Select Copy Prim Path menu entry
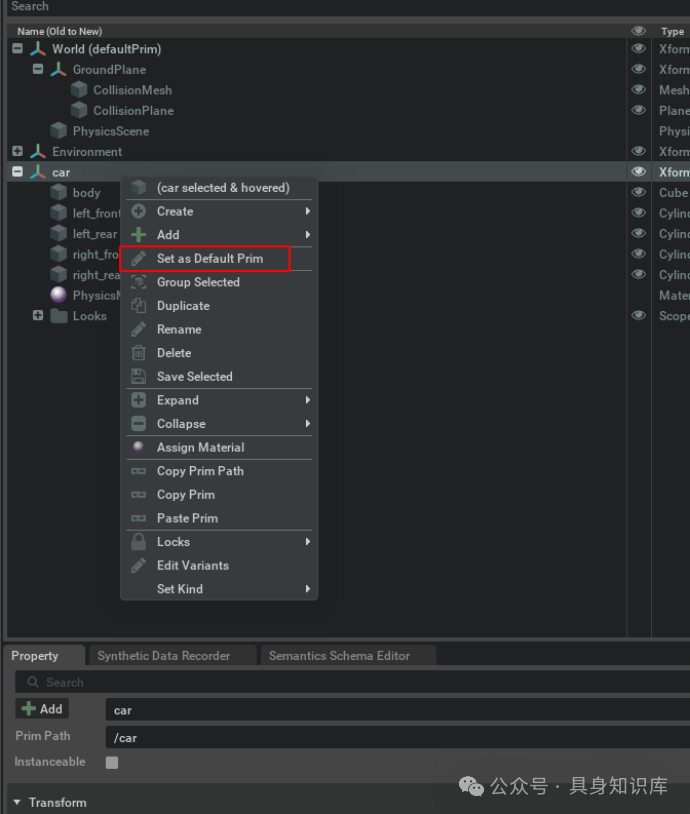Image resolution: width=690 pixels, height=814 pixels. [200, 471]
